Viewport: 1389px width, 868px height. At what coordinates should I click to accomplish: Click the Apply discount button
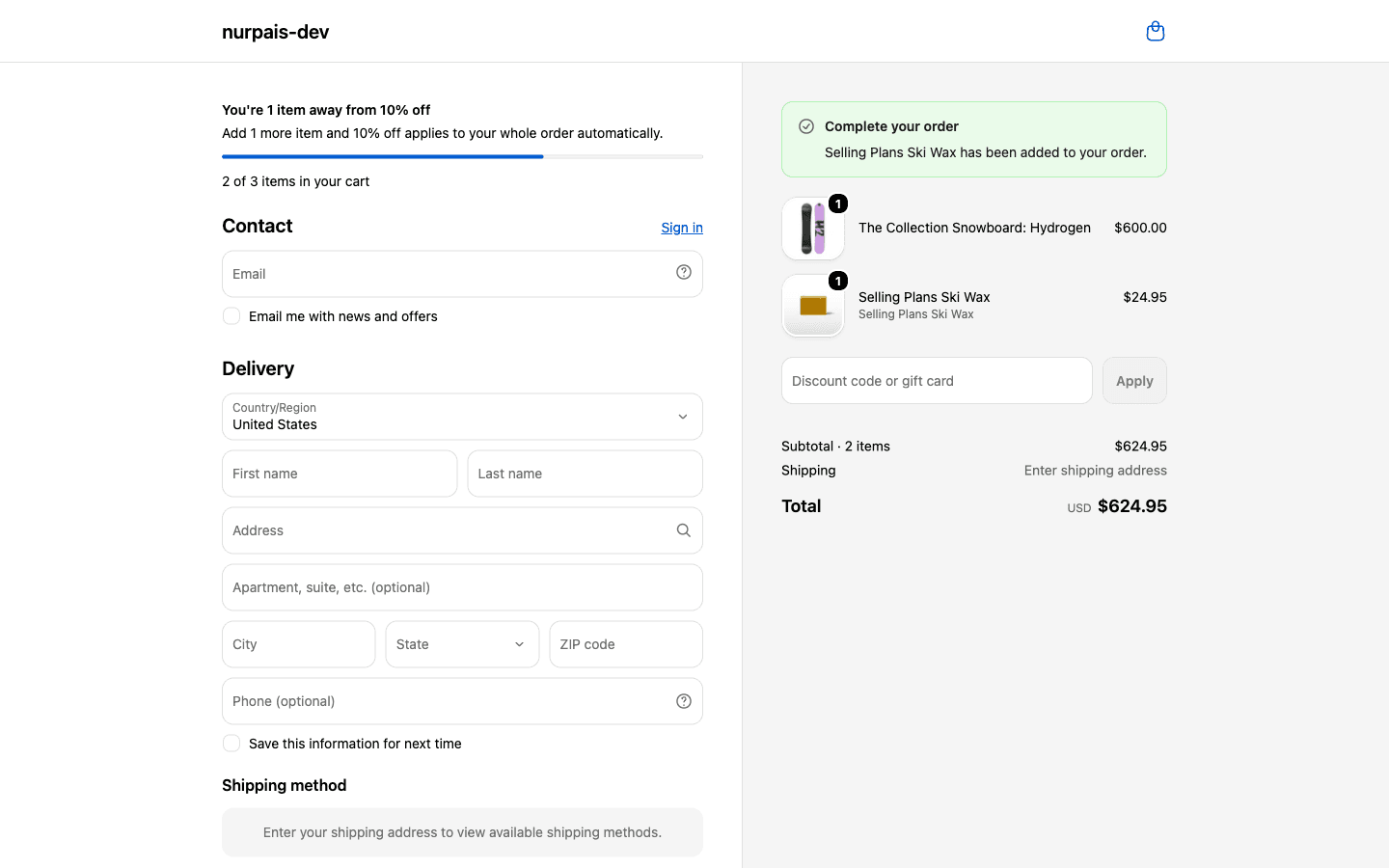[x=1134, y=381]
